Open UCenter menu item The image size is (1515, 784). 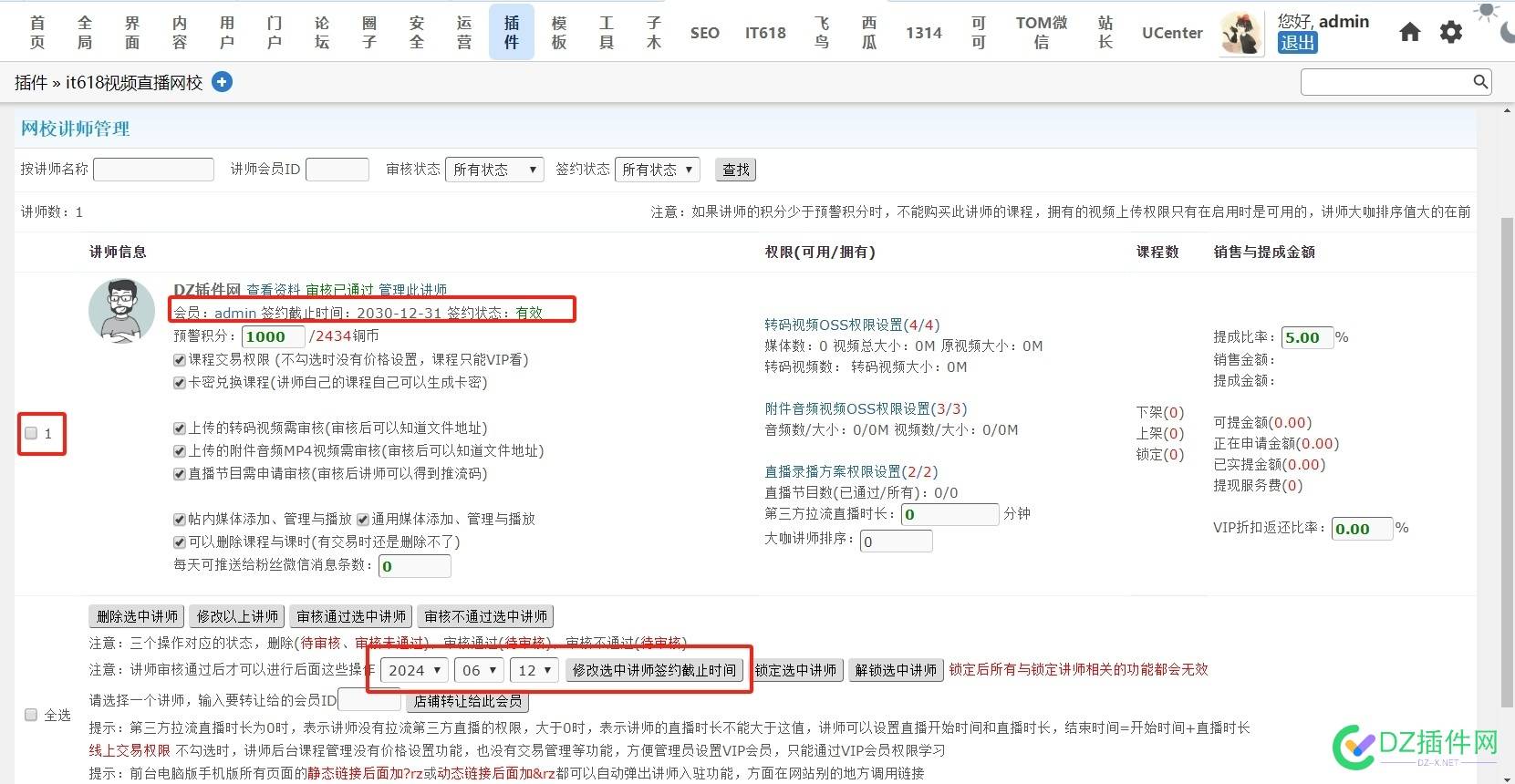tap(1172, 33)
